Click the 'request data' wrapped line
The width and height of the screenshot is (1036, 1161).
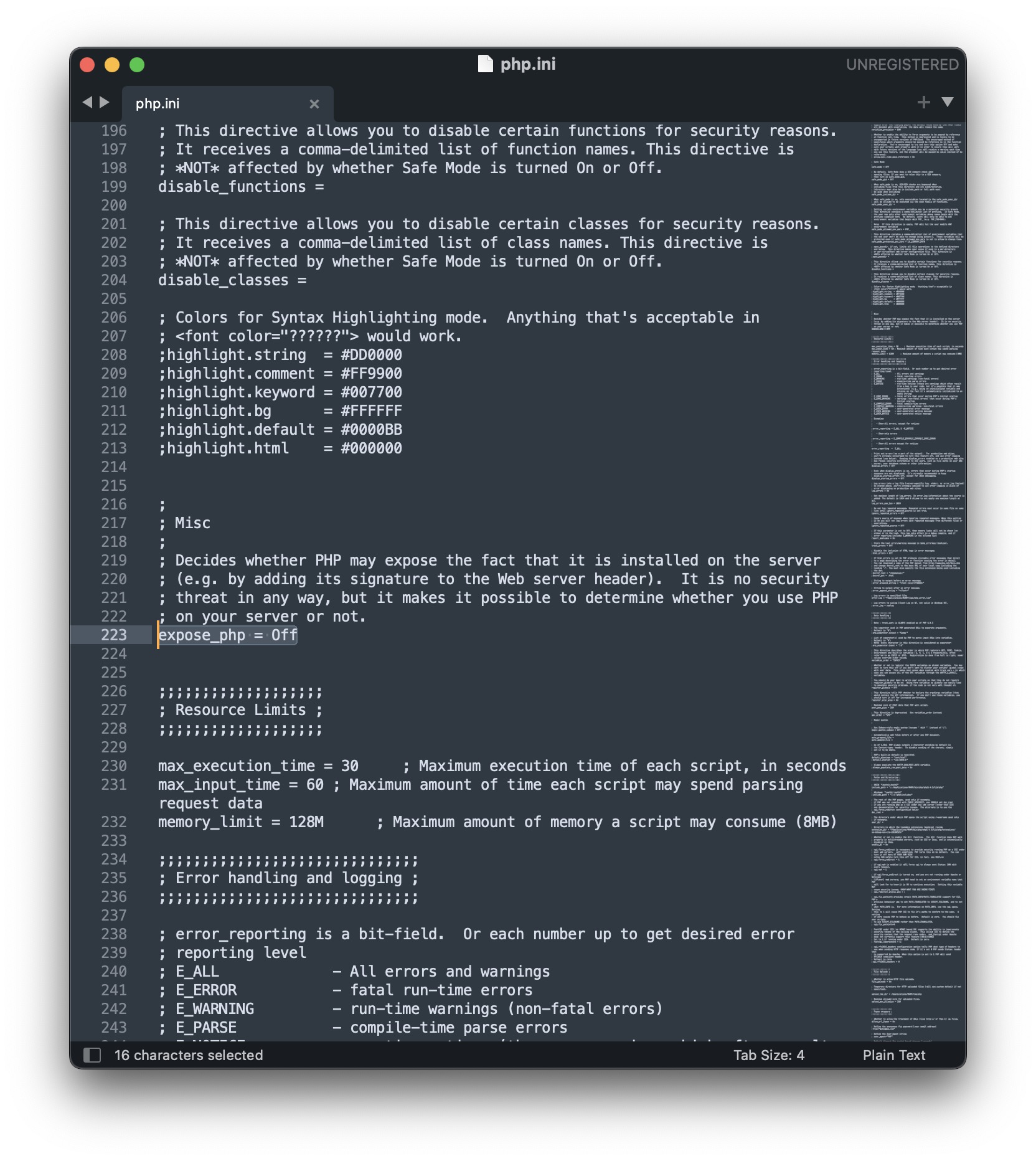pyautogui.click(x=210, y=803)
